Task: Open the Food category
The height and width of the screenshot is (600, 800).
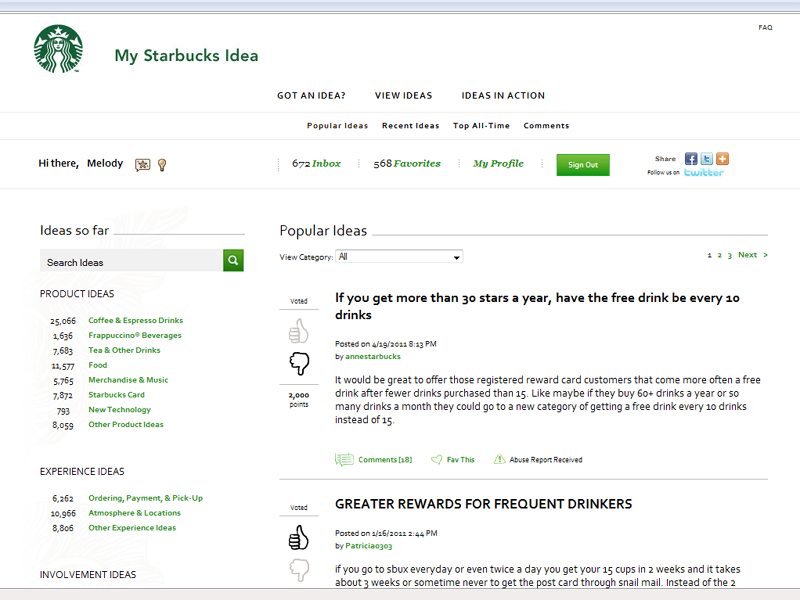Action: (x=97, y=365)
